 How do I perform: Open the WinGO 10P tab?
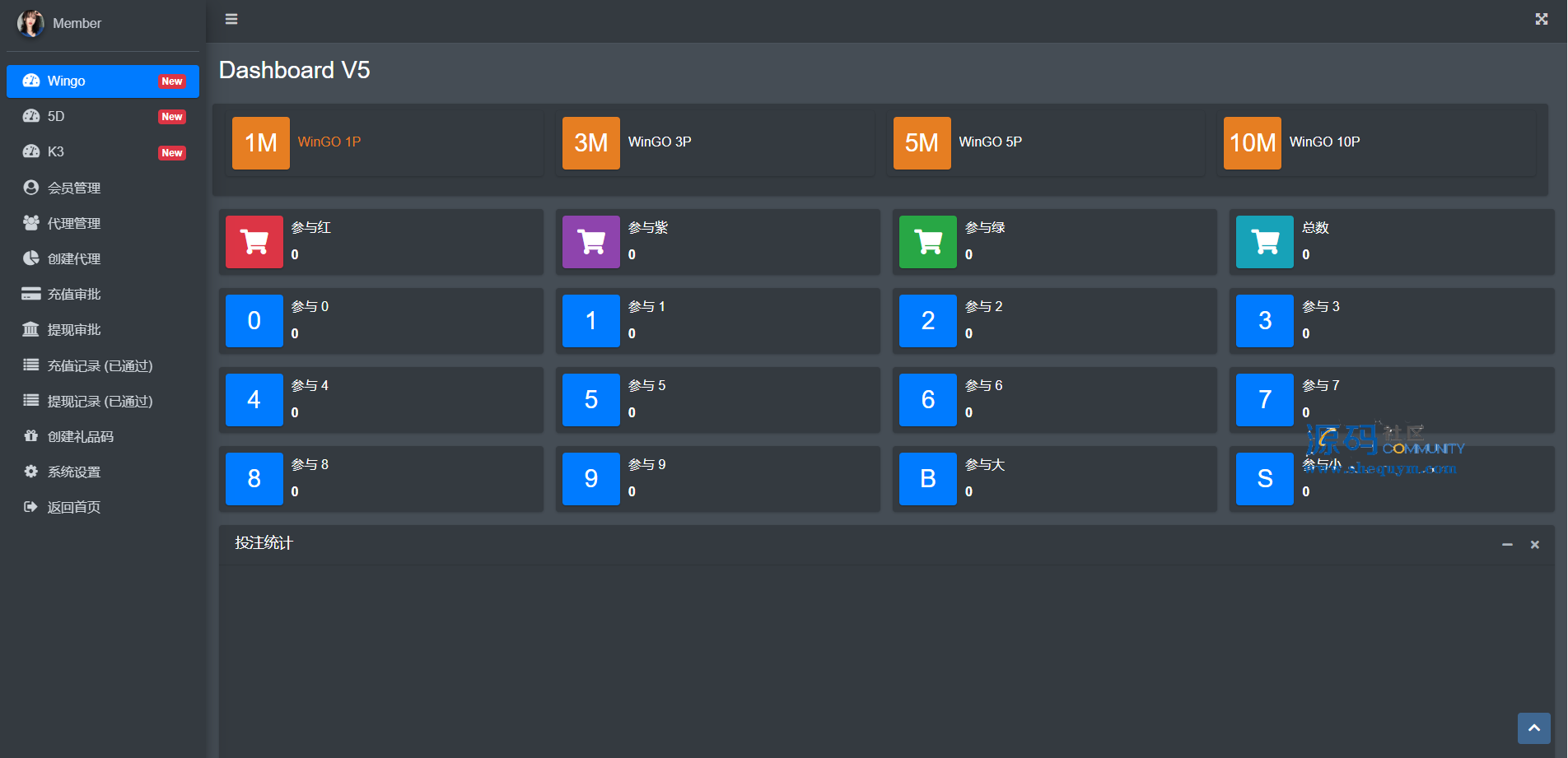1323,142
